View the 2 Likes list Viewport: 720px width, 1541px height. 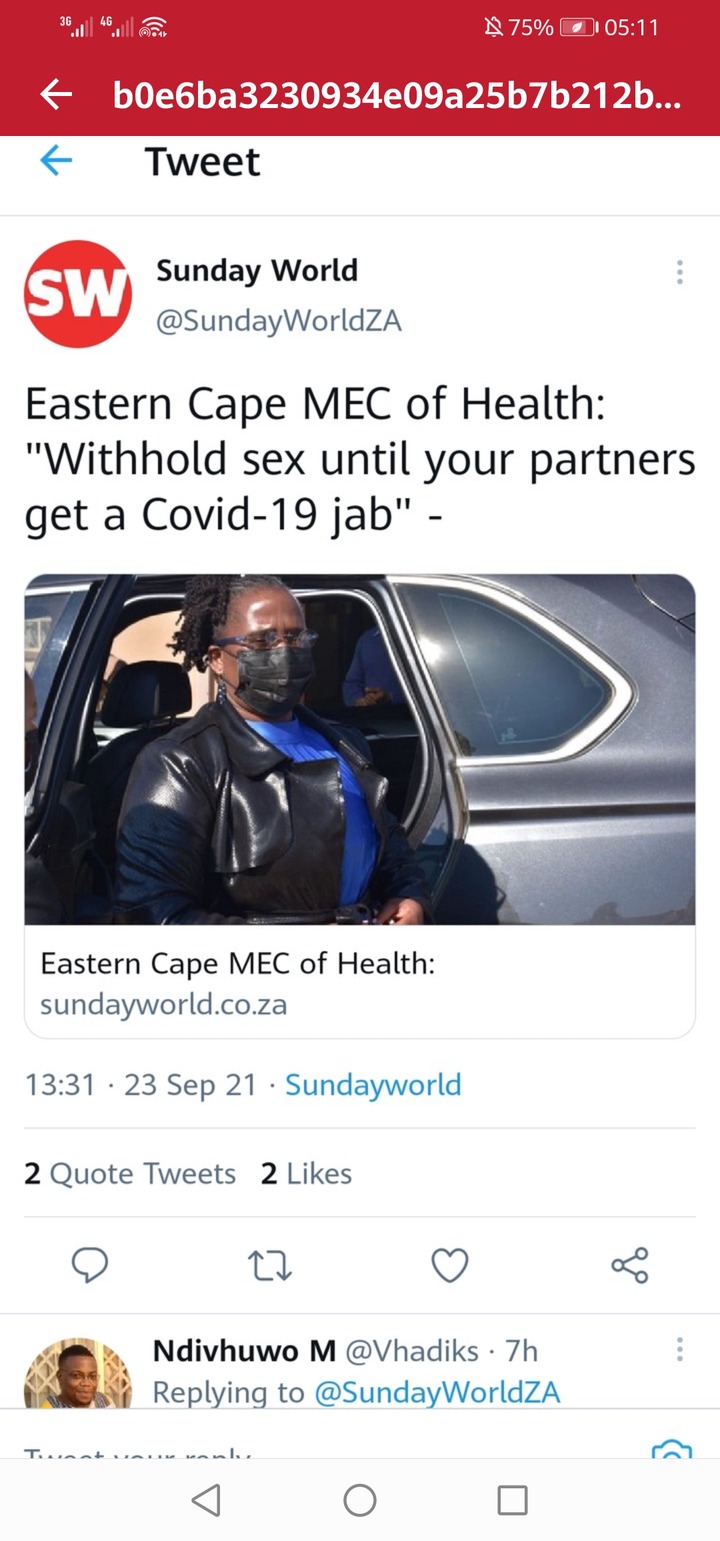306,1173
